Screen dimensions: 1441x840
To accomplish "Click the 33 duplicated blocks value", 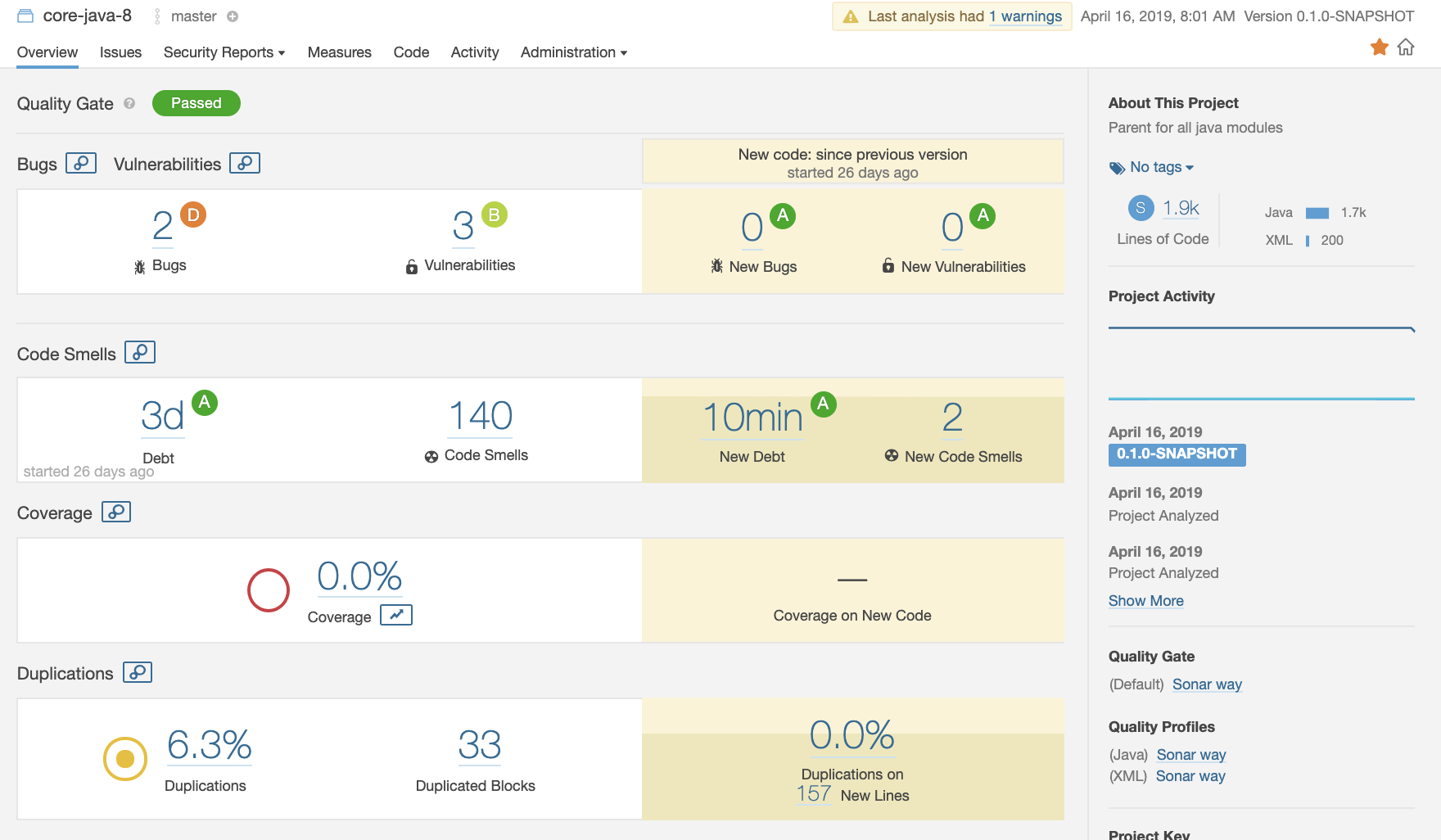I will tap(480, 745).
